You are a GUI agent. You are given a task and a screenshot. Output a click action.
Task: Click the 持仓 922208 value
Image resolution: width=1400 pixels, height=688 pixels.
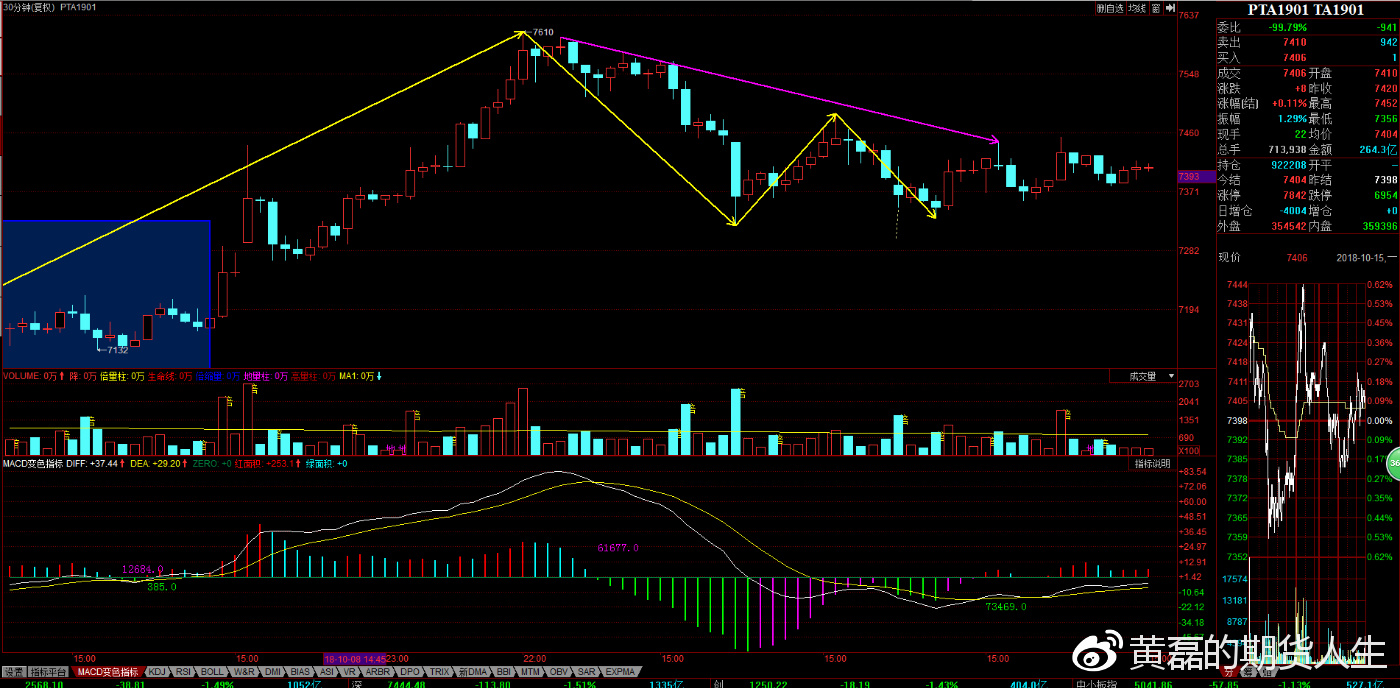coord(1290,164)
